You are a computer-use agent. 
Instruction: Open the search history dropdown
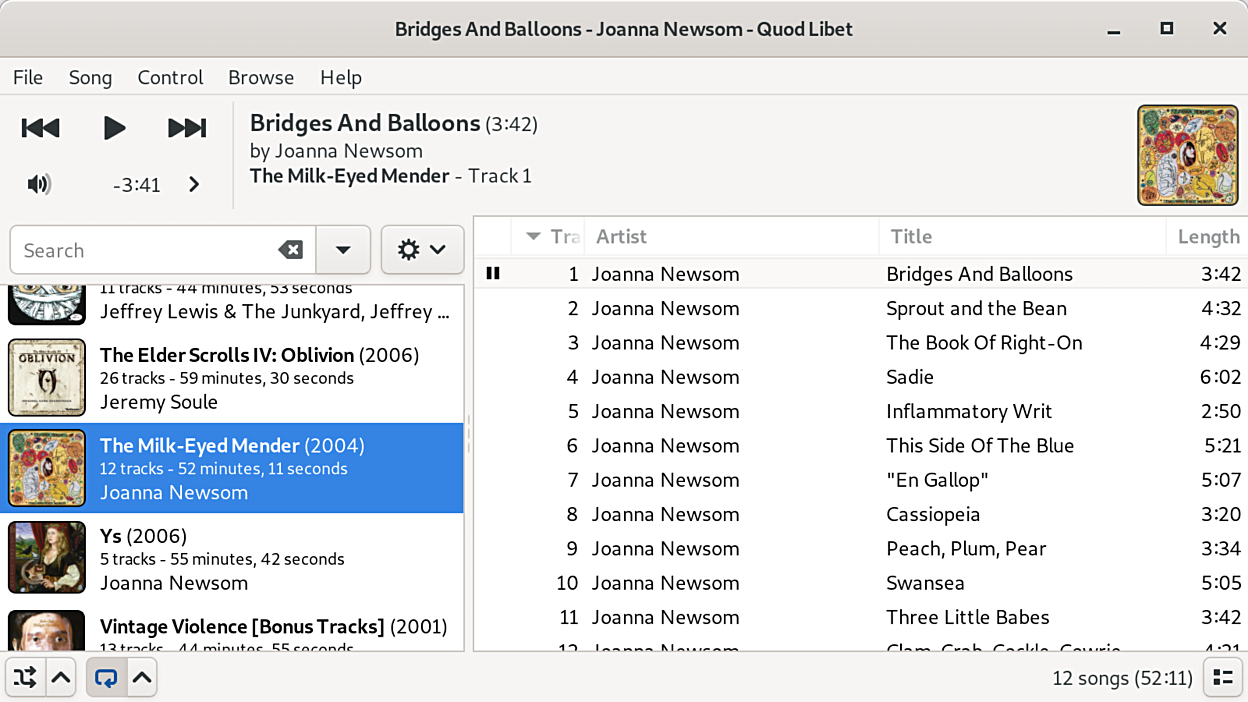click(x=343, y=250)
